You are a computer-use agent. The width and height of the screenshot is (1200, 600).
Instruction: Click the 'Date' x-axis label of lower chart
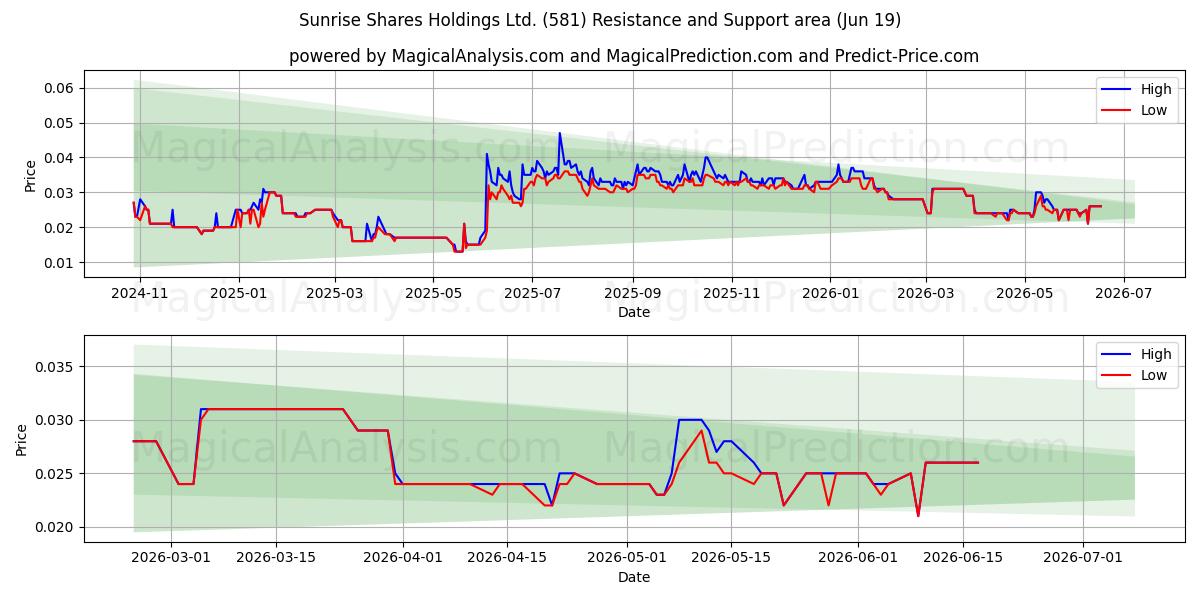click(633, 577)
